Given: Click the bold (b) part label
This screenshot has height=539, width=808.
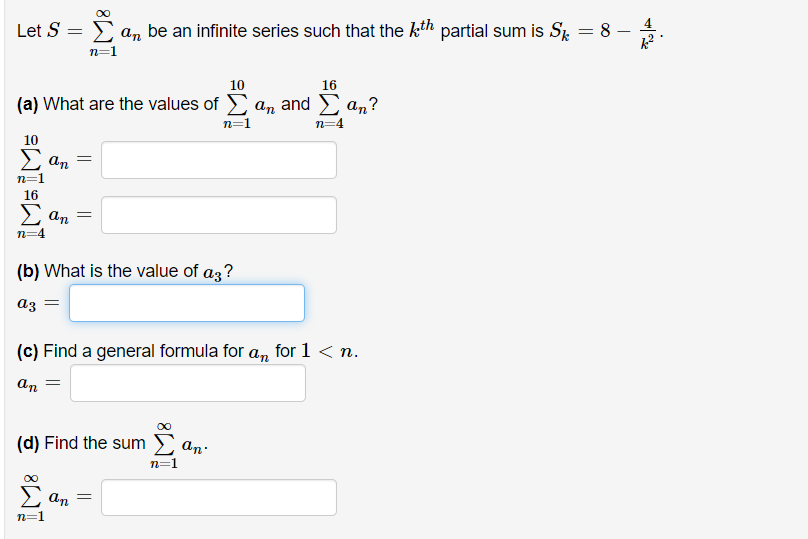Looking at the screenshot, I should tap(28, 271).
